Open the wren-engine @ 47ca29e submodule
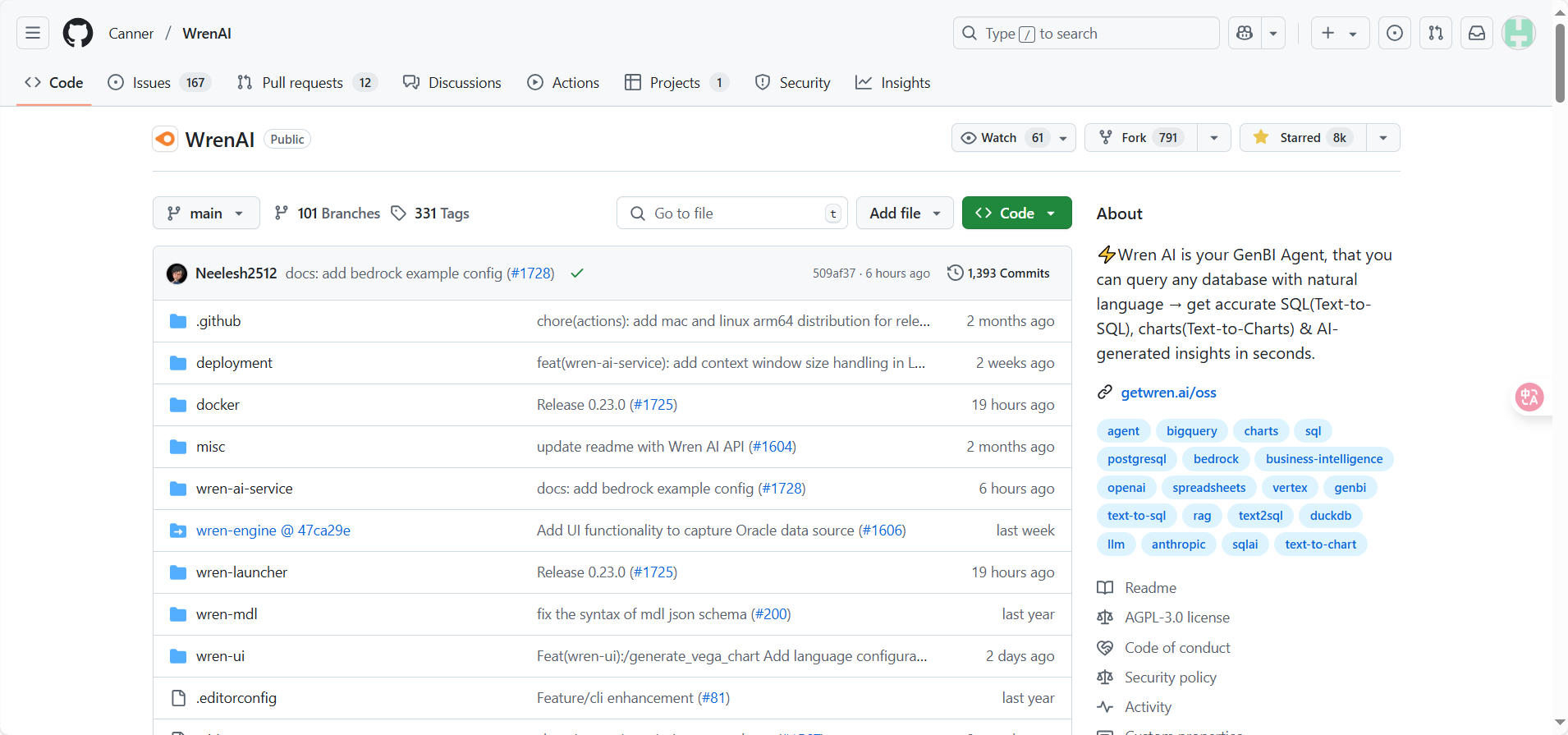This screenshot has width=1568, height=735. [x=273, y=531]
